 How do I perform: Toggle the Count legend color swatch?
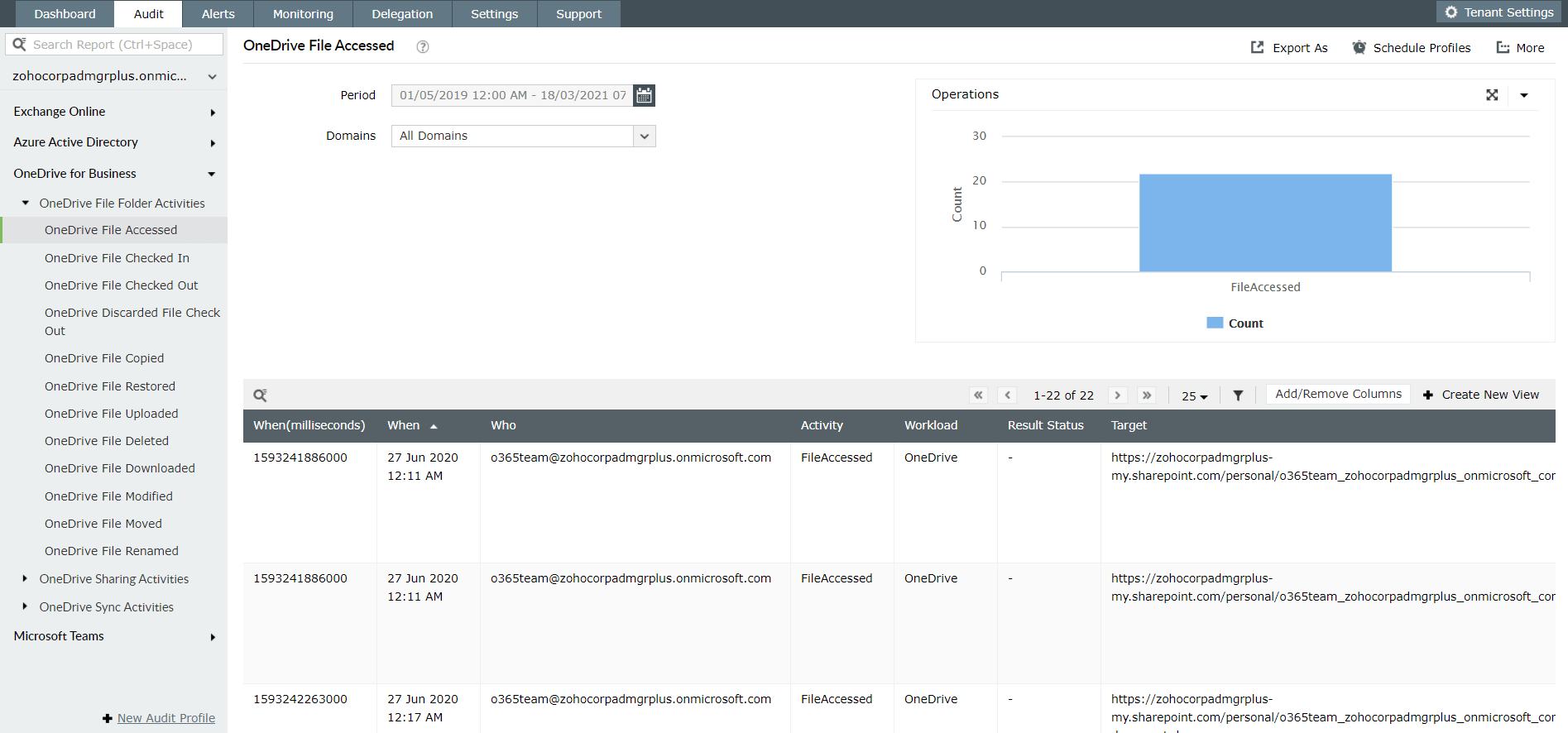[x=1215, y=323]
